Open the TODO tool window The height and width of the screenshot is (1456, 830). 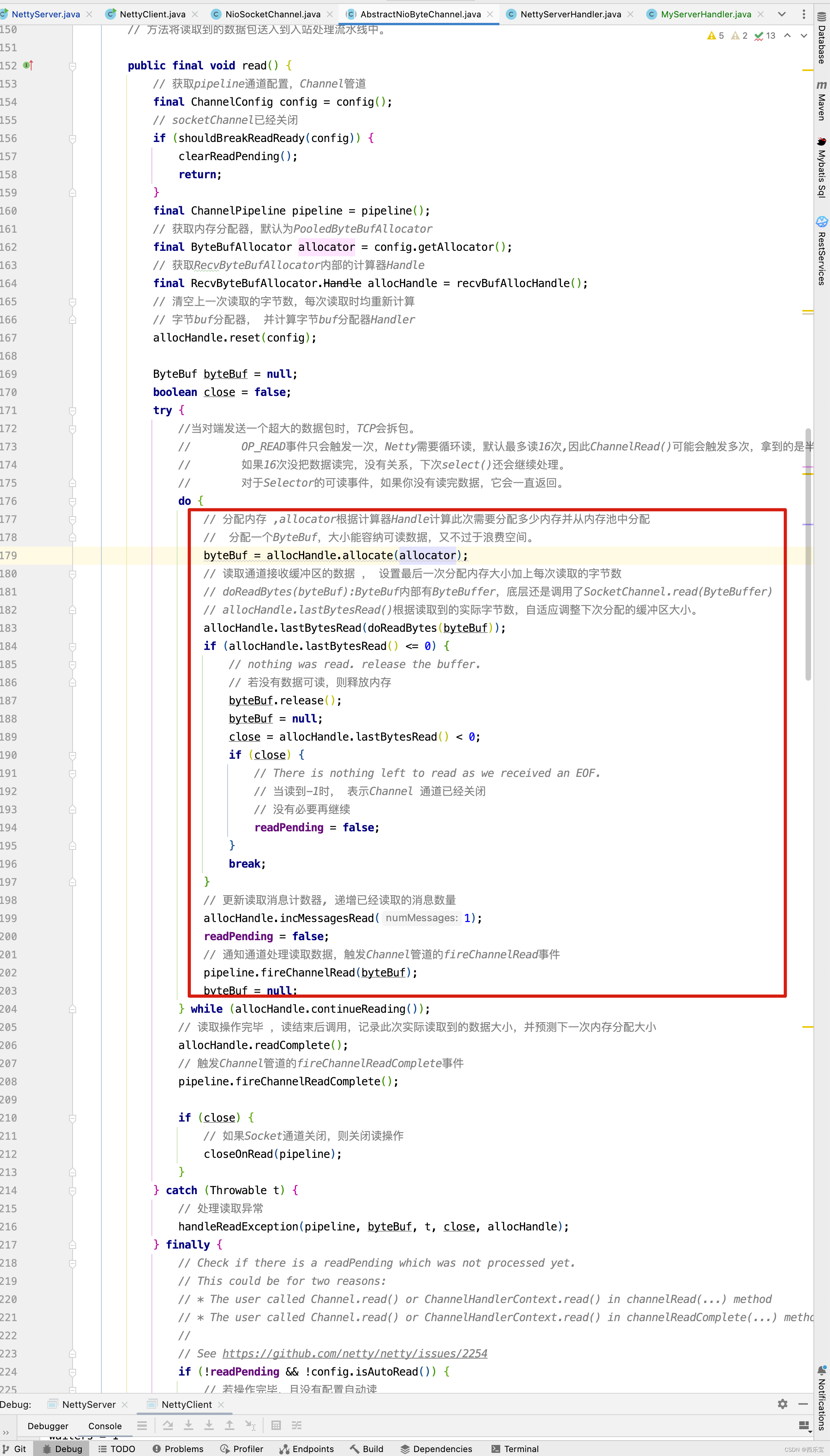(x=117, y=1449)
